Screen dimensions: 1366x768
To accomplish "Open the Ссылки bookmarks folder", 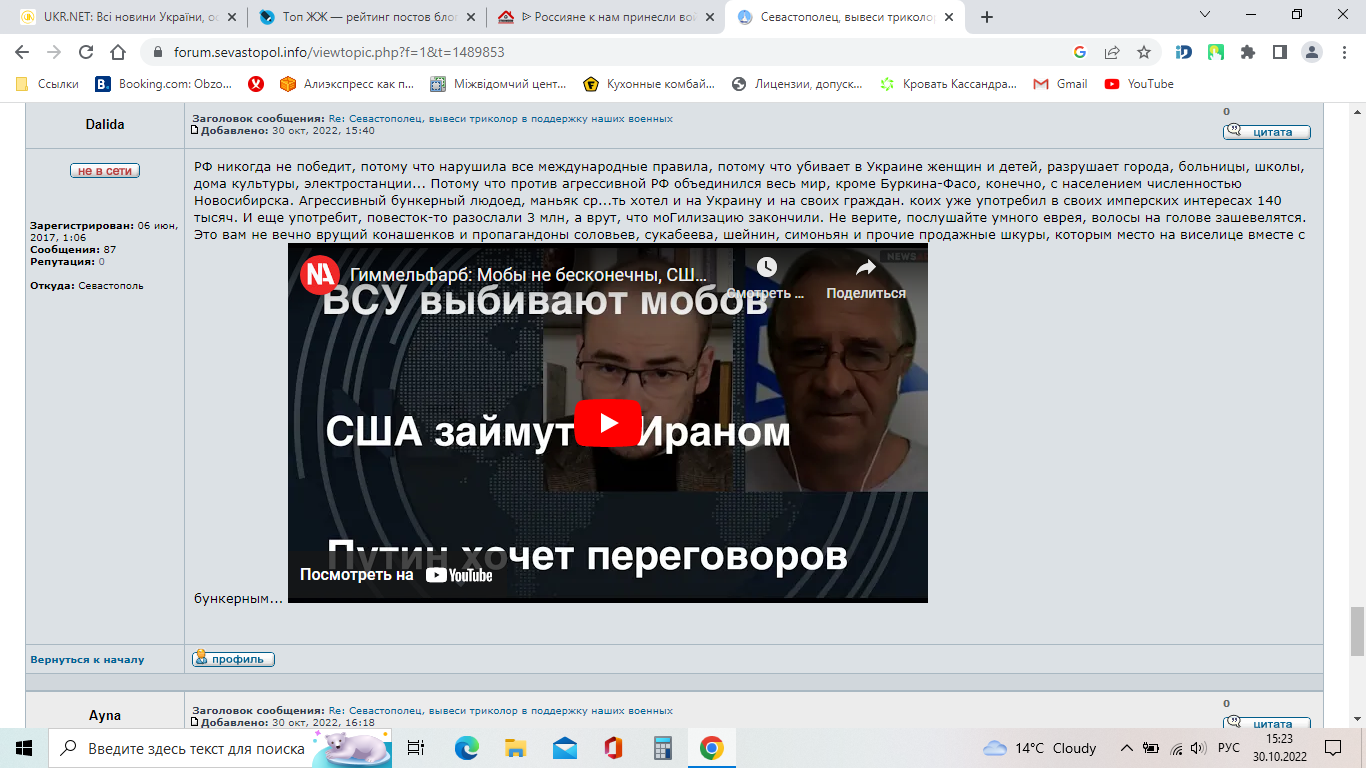I will pyautogui.click(x=48, y=84).
